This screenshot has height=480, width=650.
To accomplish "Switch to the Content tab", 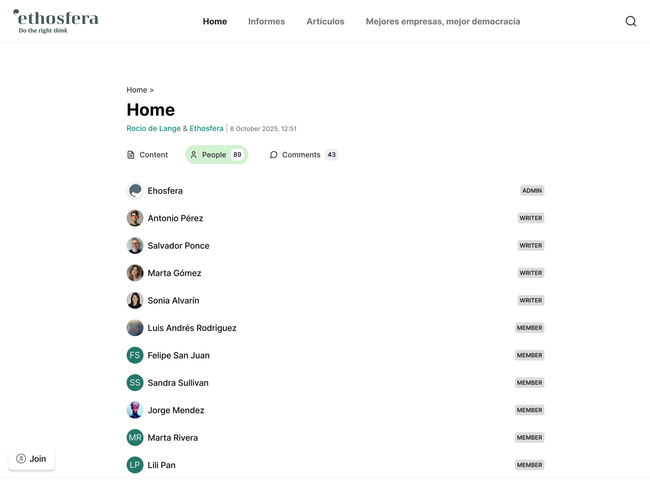I will pos(147,155).
